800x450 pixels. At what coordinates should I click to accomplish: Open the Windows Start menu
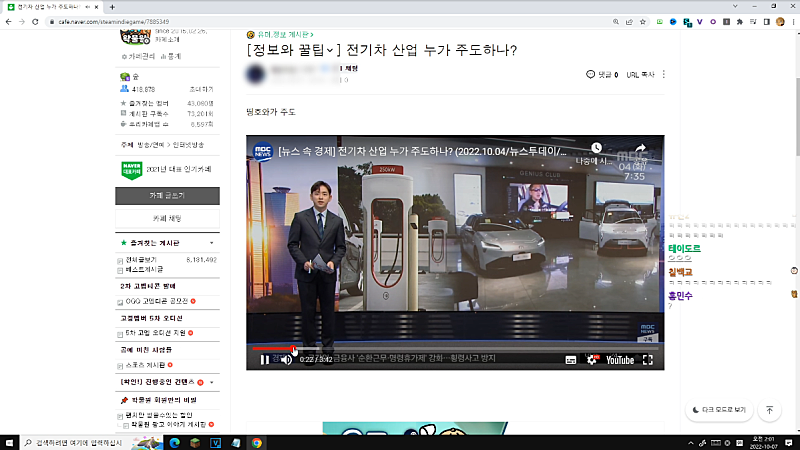(9, 443)
